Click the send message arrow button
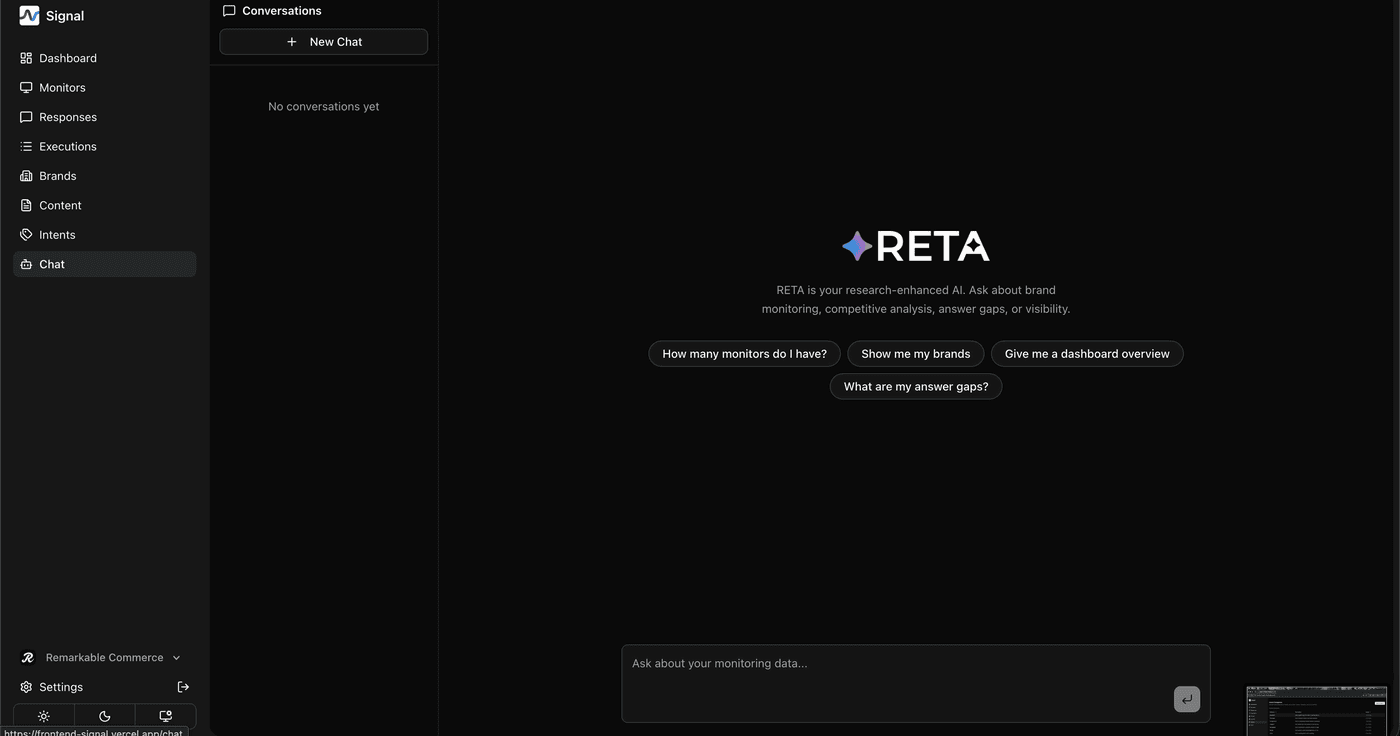Image resolution: width=1400 pixels, height=736 pixels. [x=1187, y=700]
